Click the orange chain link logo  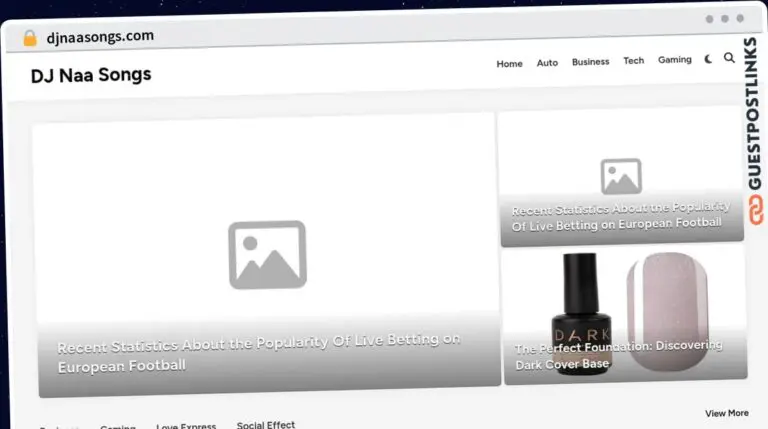(756, 210)
